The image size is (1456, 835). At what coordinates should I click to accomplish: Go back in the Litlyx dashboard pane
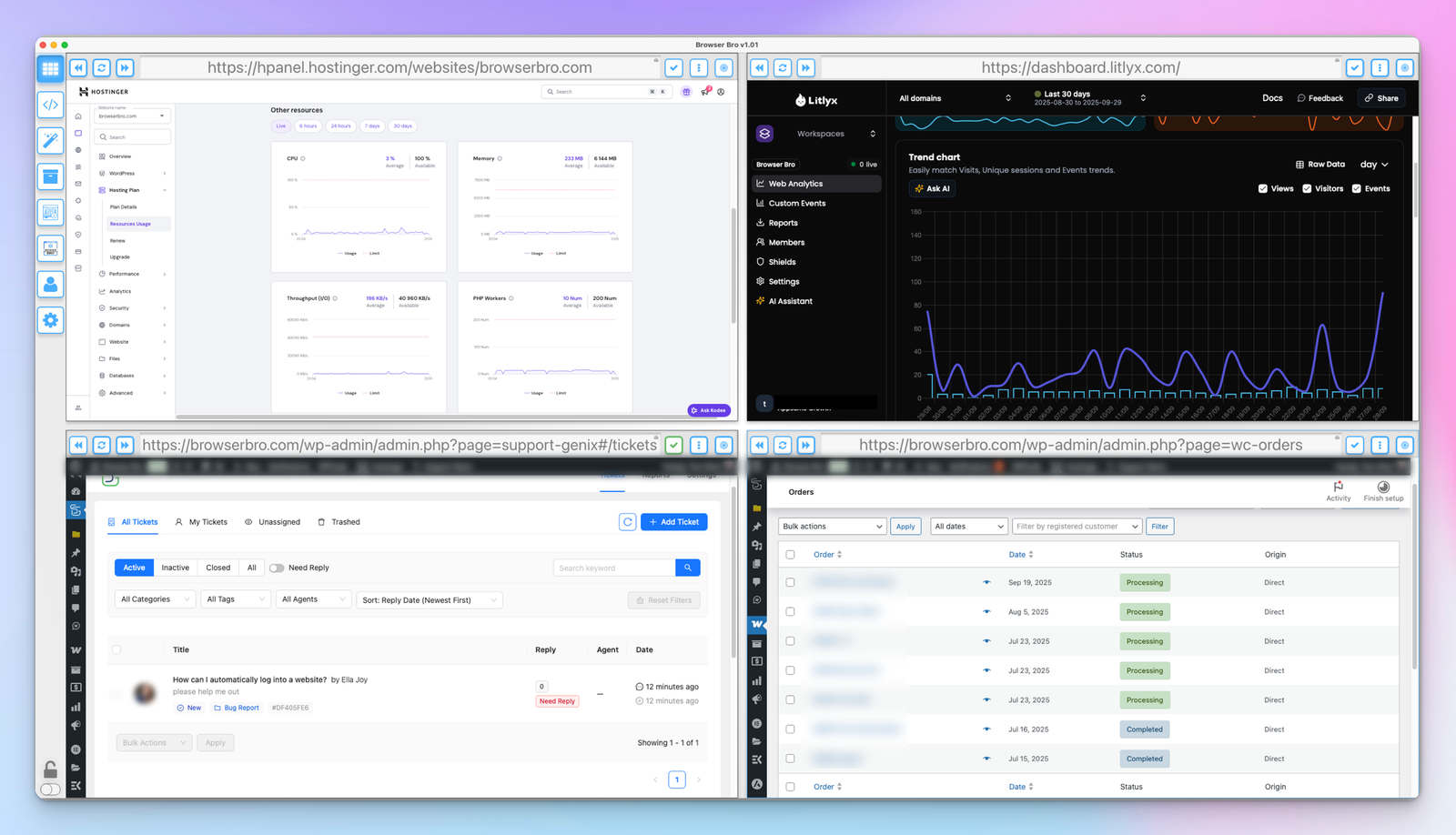759,68
